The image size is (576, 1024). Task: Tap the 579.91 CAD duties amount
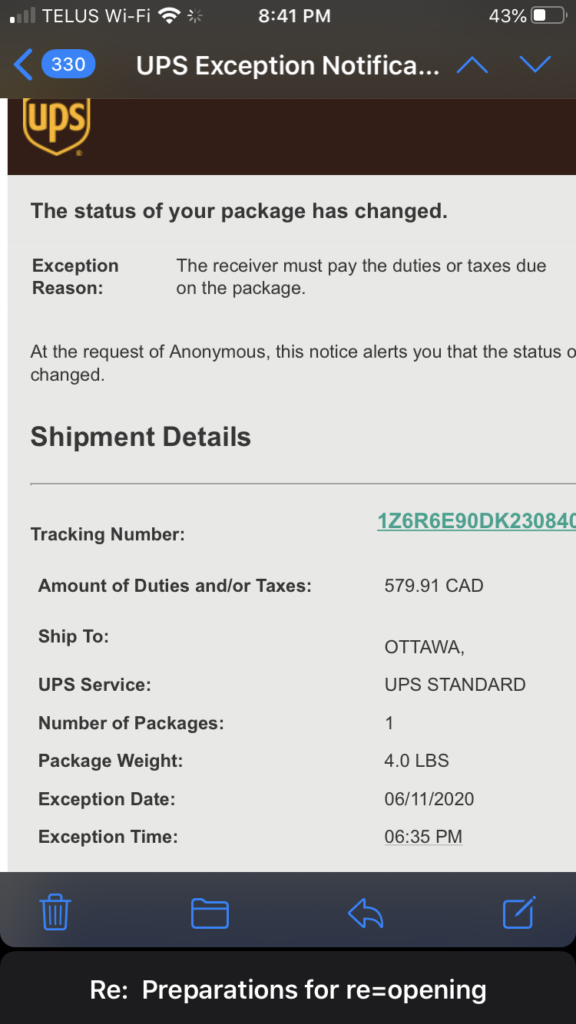(434, 585)
